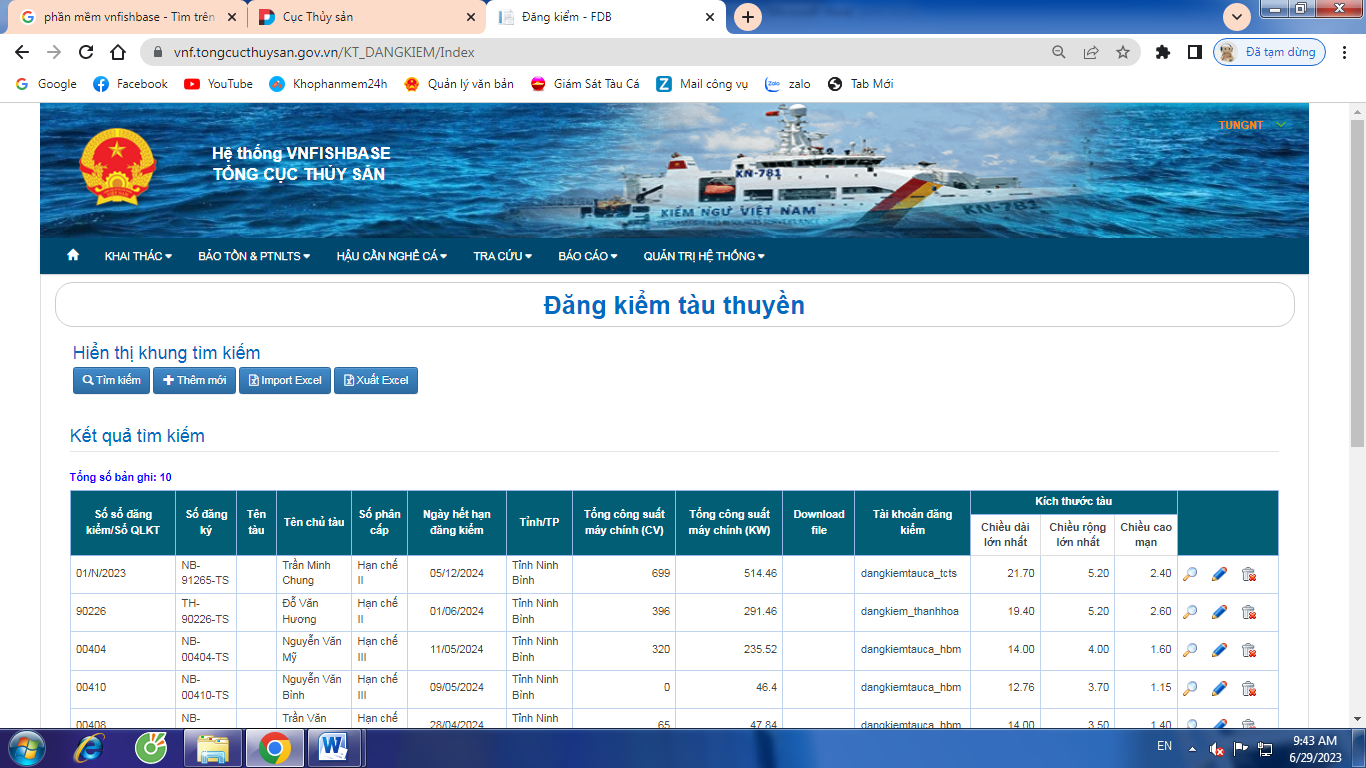View details of record 90226 with magnifier

point(1190,612)
